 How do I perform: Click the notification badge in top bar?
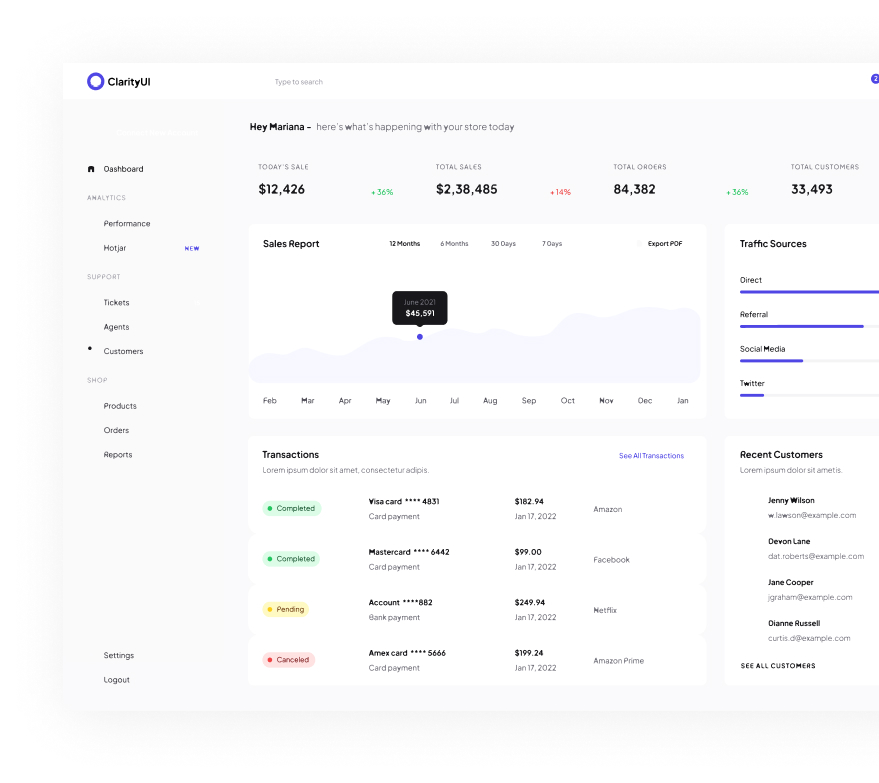tap(874, 78)
